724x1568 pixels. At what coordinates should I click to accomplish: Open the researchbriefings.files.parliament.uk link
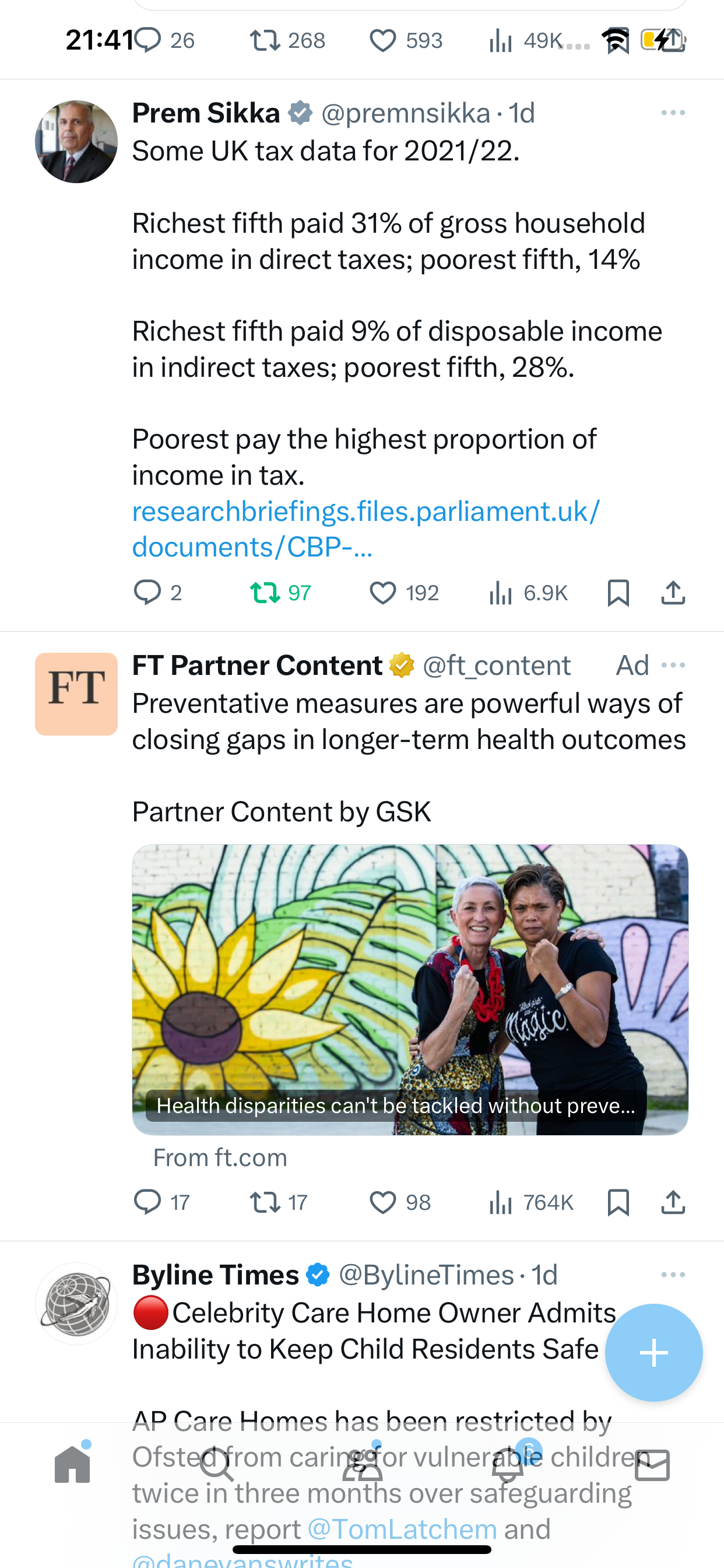pyautogui.click(x=366, y=528)
